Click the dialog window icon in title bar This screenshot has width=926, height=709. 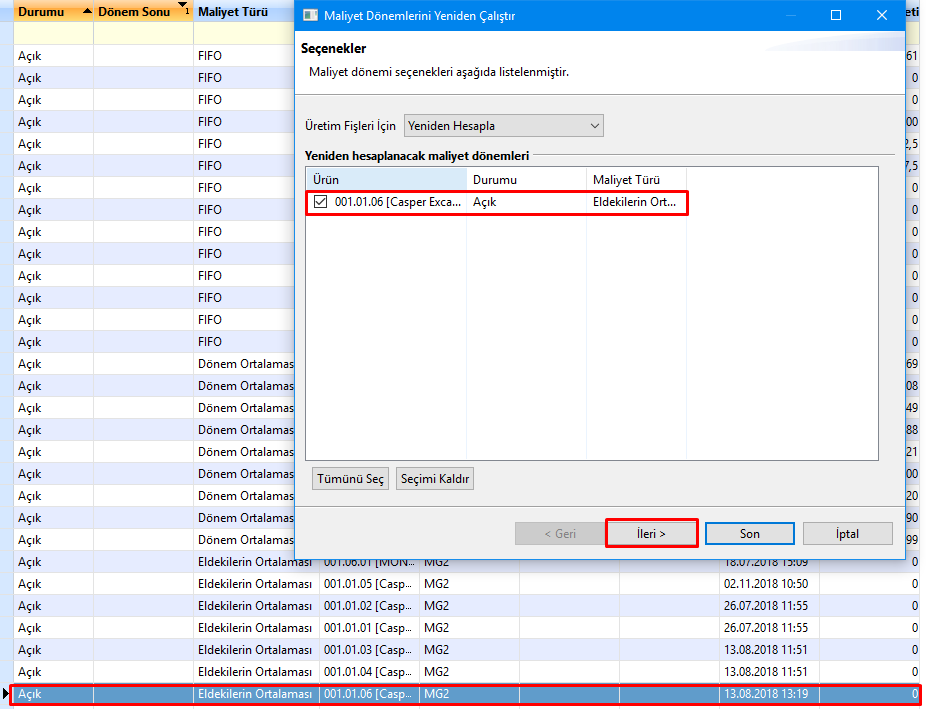tap(310, 16)
